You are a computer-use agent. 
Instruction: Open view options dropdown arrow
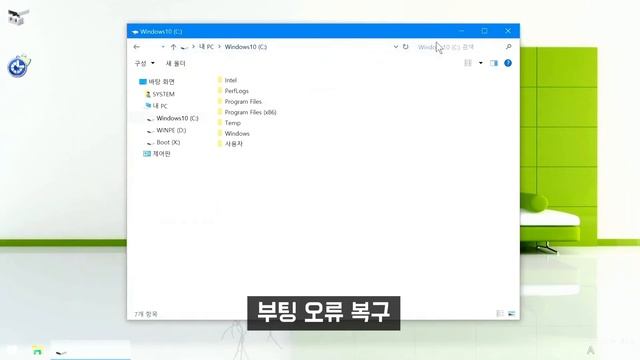point(480,63)
